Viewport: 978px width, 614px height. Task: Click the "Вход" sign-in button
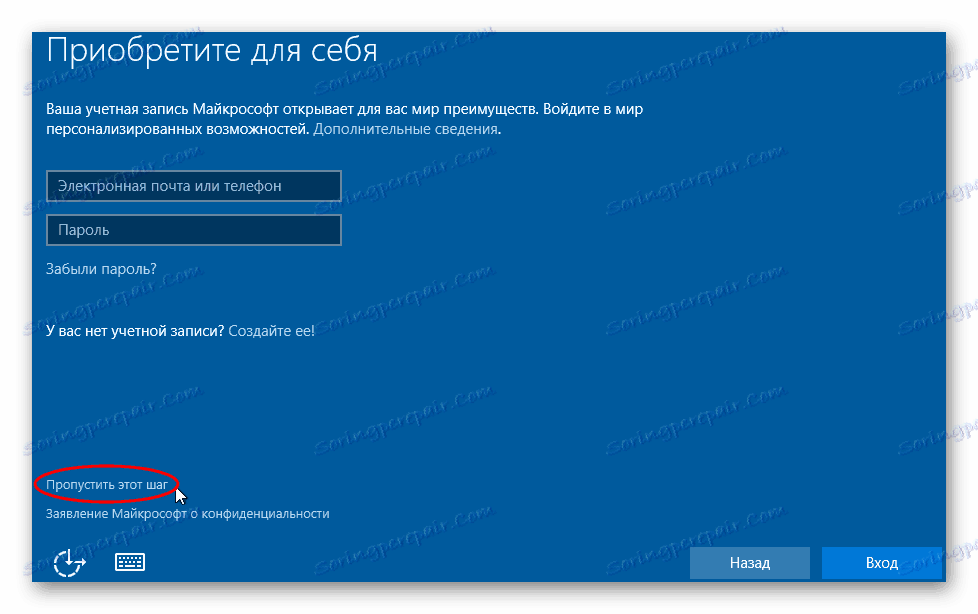881,563
